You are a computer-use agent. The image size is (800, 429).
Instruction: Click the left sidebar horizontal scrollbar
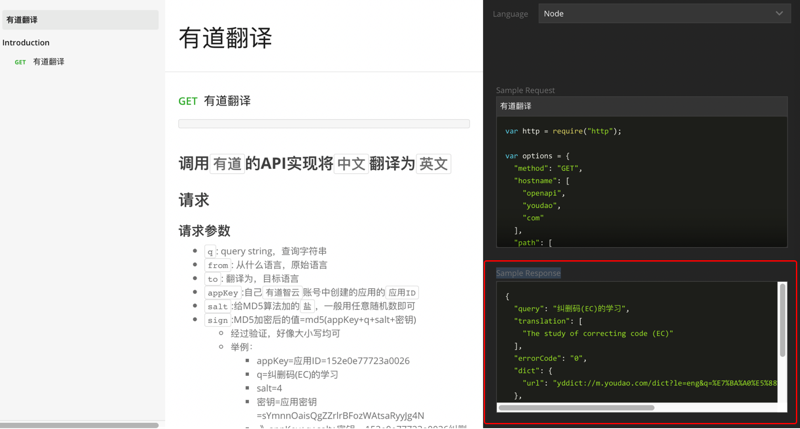[x=80, y=425]
